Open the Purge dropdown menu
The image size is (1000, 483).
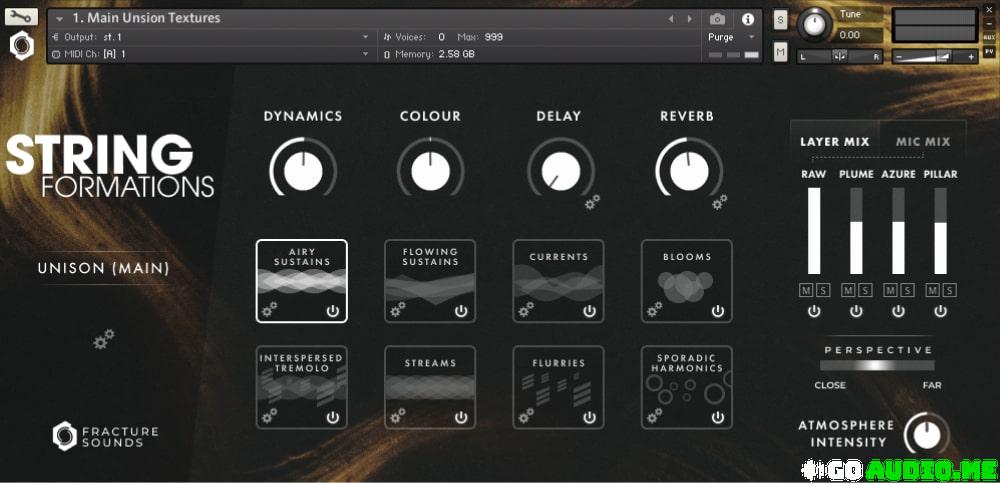pyautogui.click(x=731, y=37)
